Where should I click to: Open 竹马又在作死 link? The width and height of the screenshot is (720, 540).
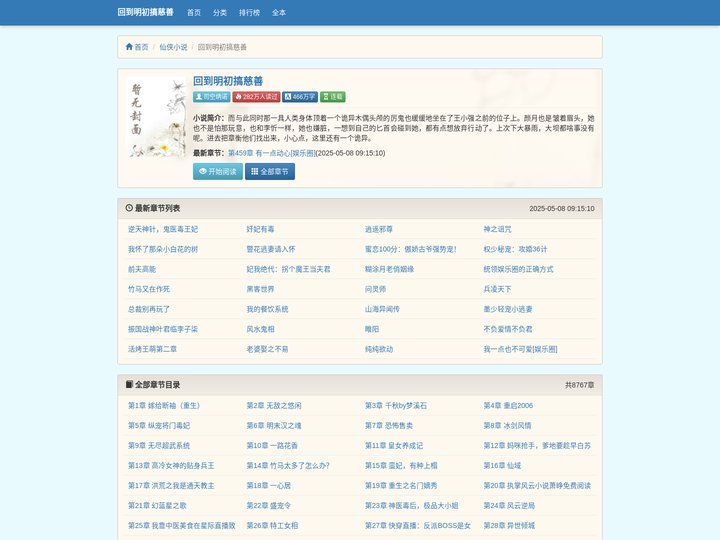point(149,289)
